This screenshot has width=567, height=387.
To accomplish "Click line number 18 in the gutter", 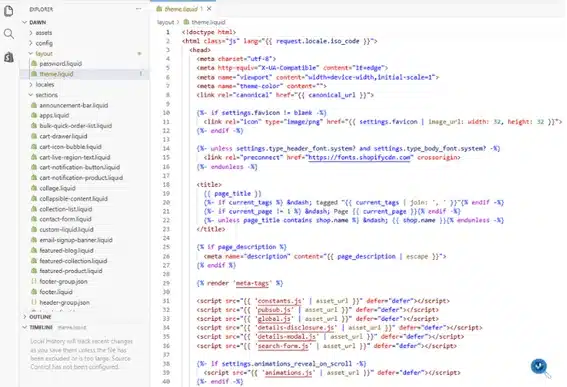I will tap(166, 185).
